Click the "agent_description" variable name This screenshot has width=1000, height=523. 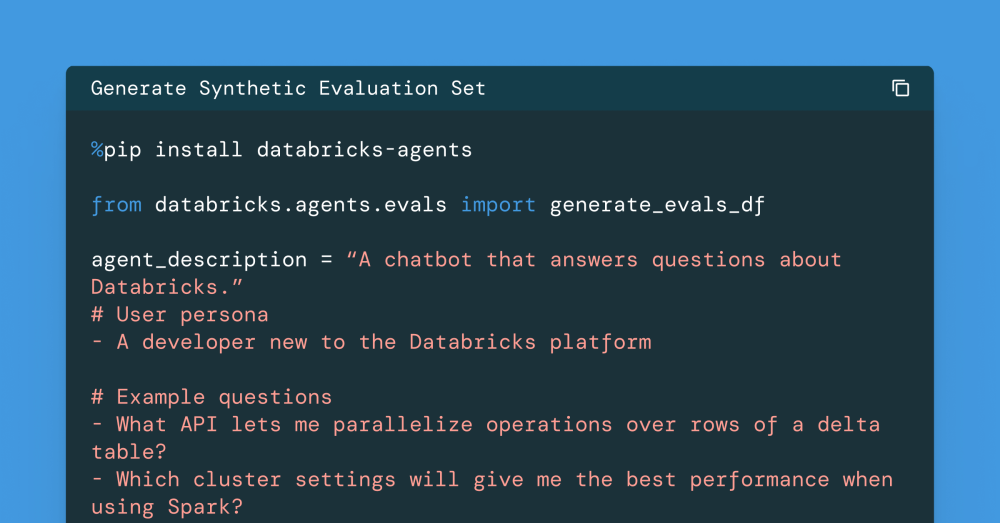(x=199, y=260)
